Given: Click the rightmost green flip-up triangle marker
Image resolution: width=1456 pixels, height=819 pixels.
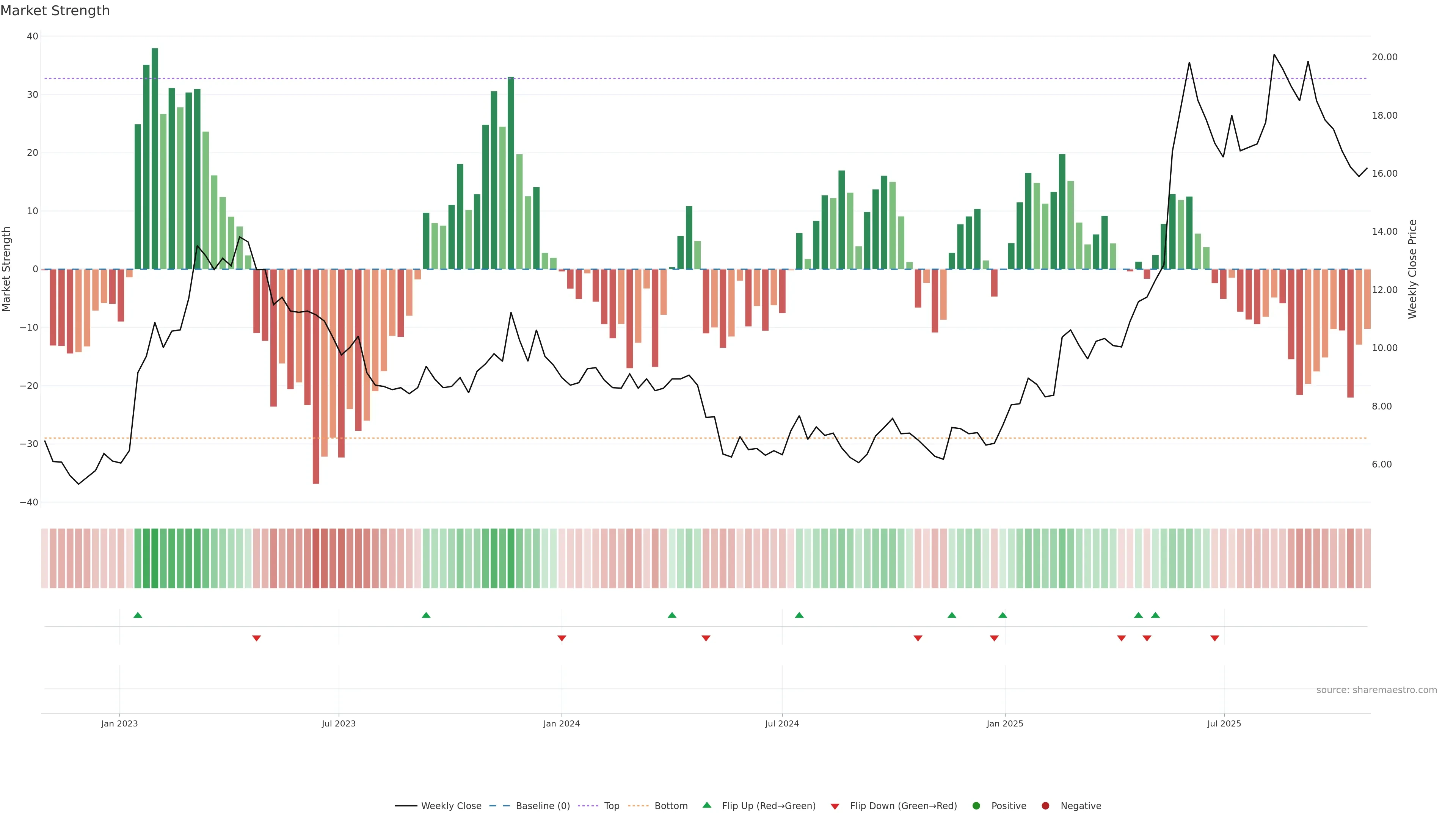Looking at the screenshot, I should click(x=1155, y=615).
